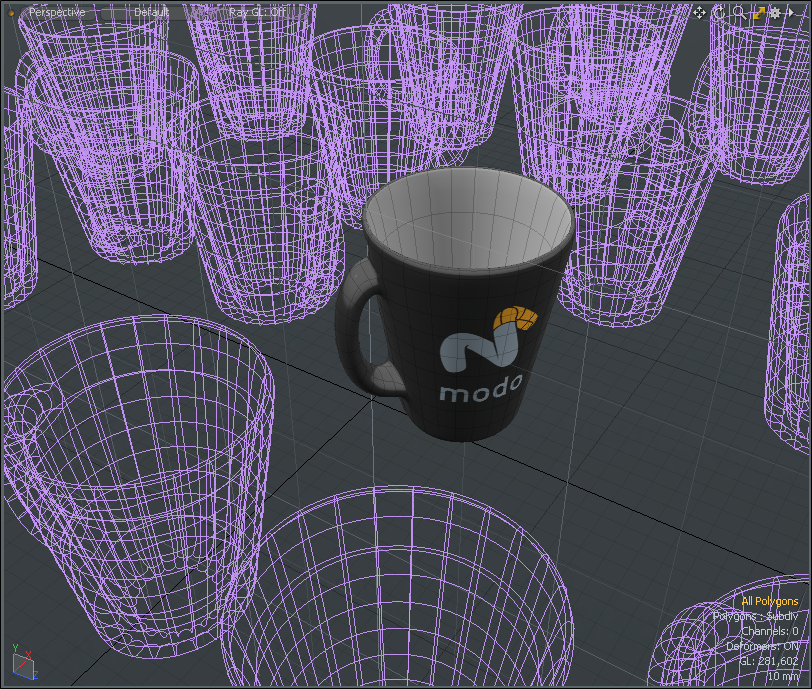Click the orange dot viewport handle

click(x=13, y=12)
